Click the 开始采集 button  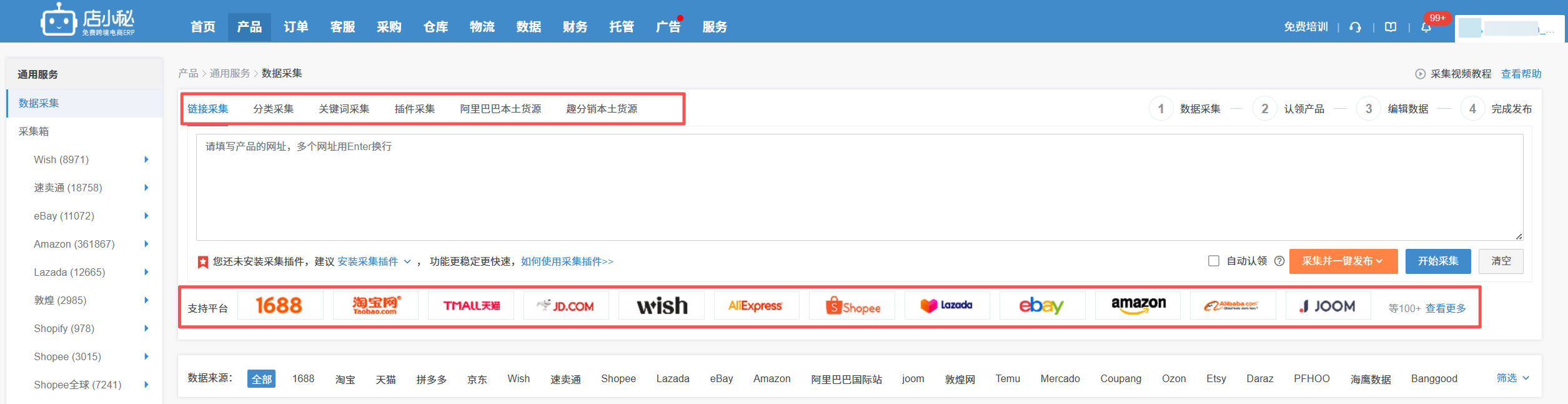tap(1438, 261)
